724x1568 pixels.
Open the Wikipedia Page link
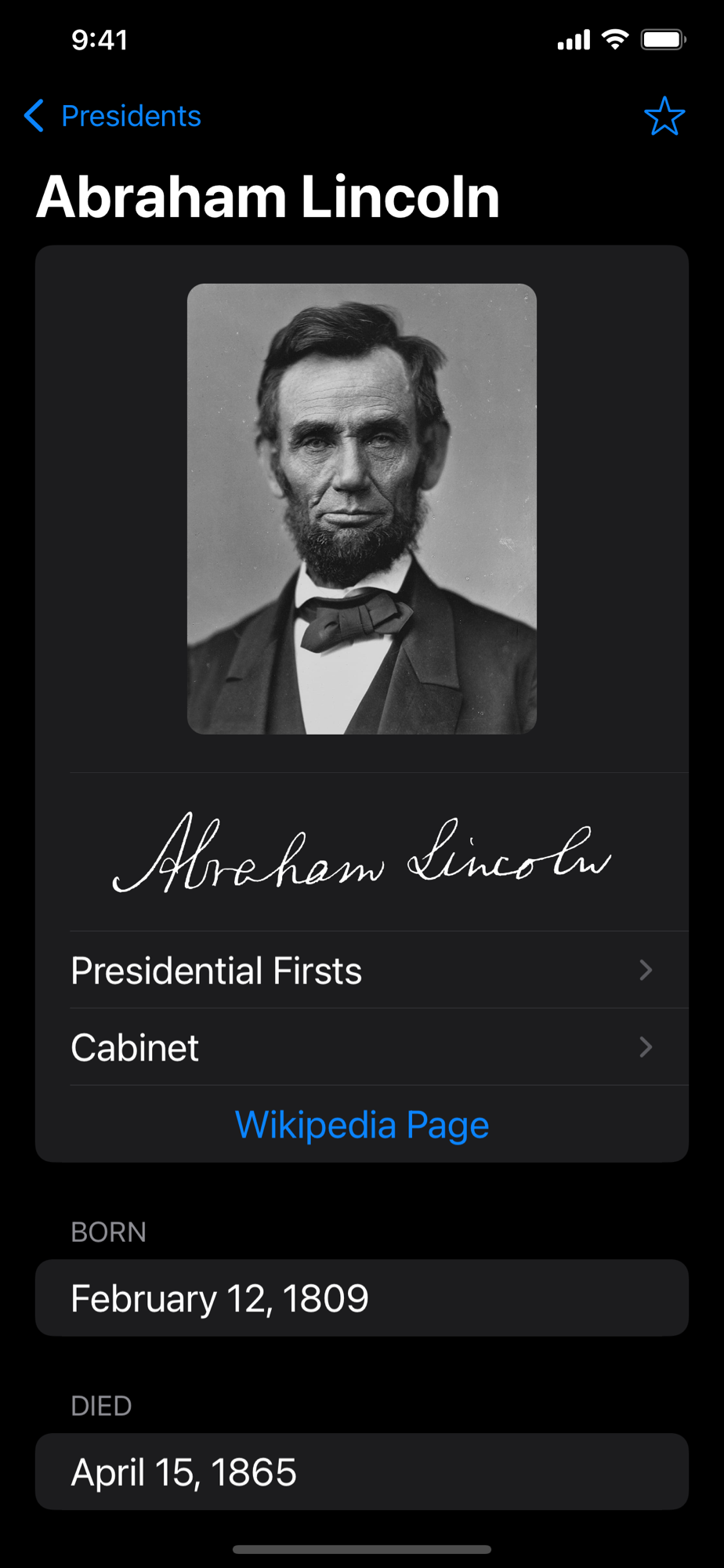point(362,1125)
